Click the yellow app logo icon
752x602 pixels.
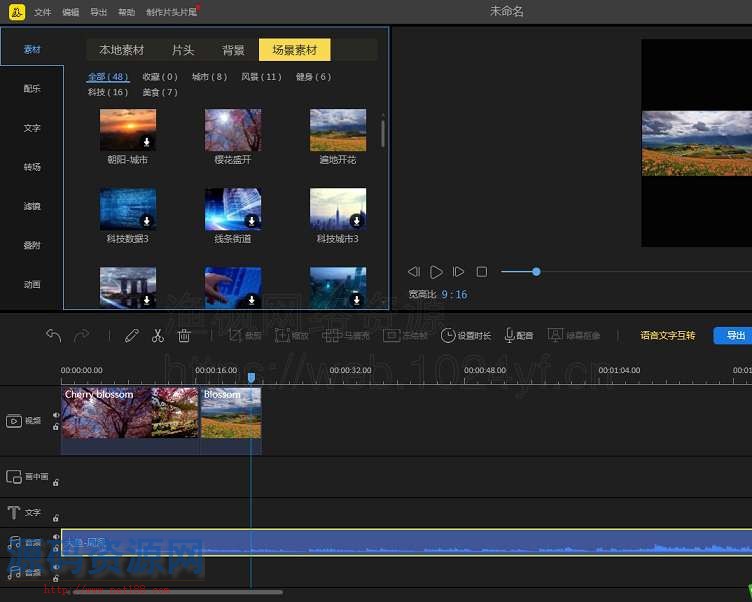coord(17,12)
